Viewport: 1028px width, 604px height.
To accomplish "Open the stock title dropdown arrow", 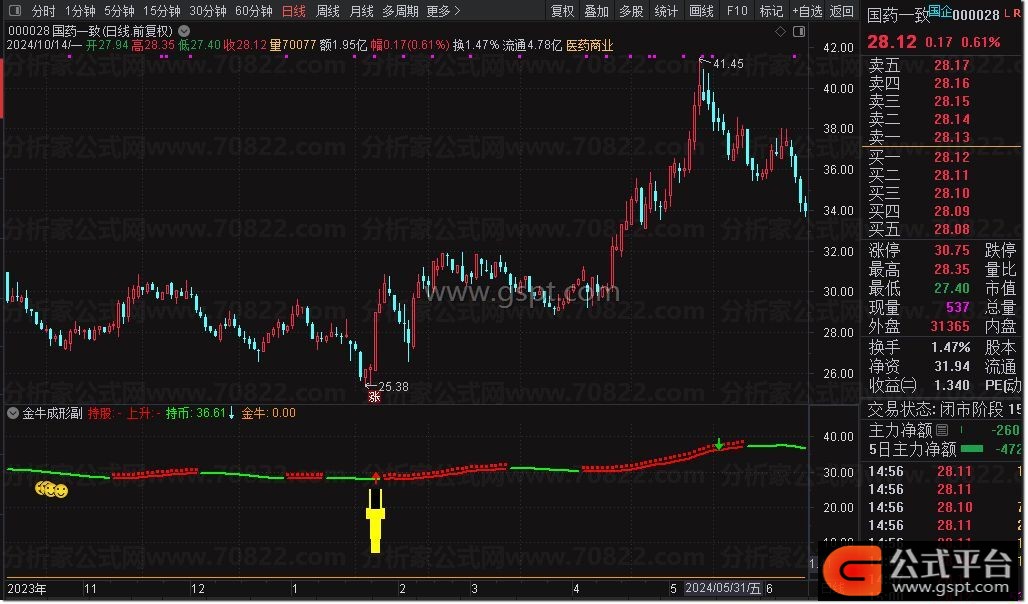I will point(184,31).
